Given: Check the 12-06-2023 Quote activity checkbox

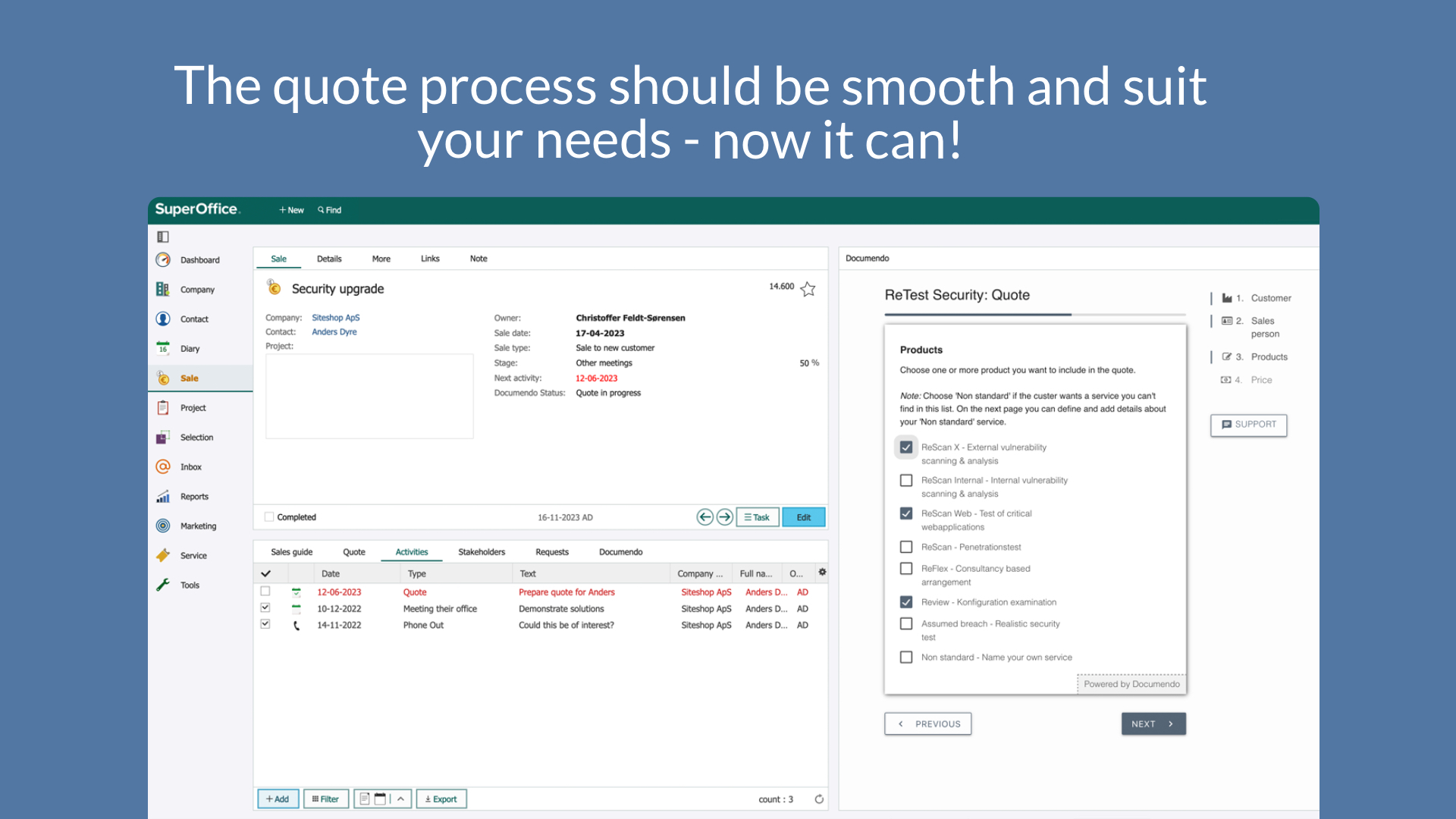Looking at the screenshot, I should point(265,591).
